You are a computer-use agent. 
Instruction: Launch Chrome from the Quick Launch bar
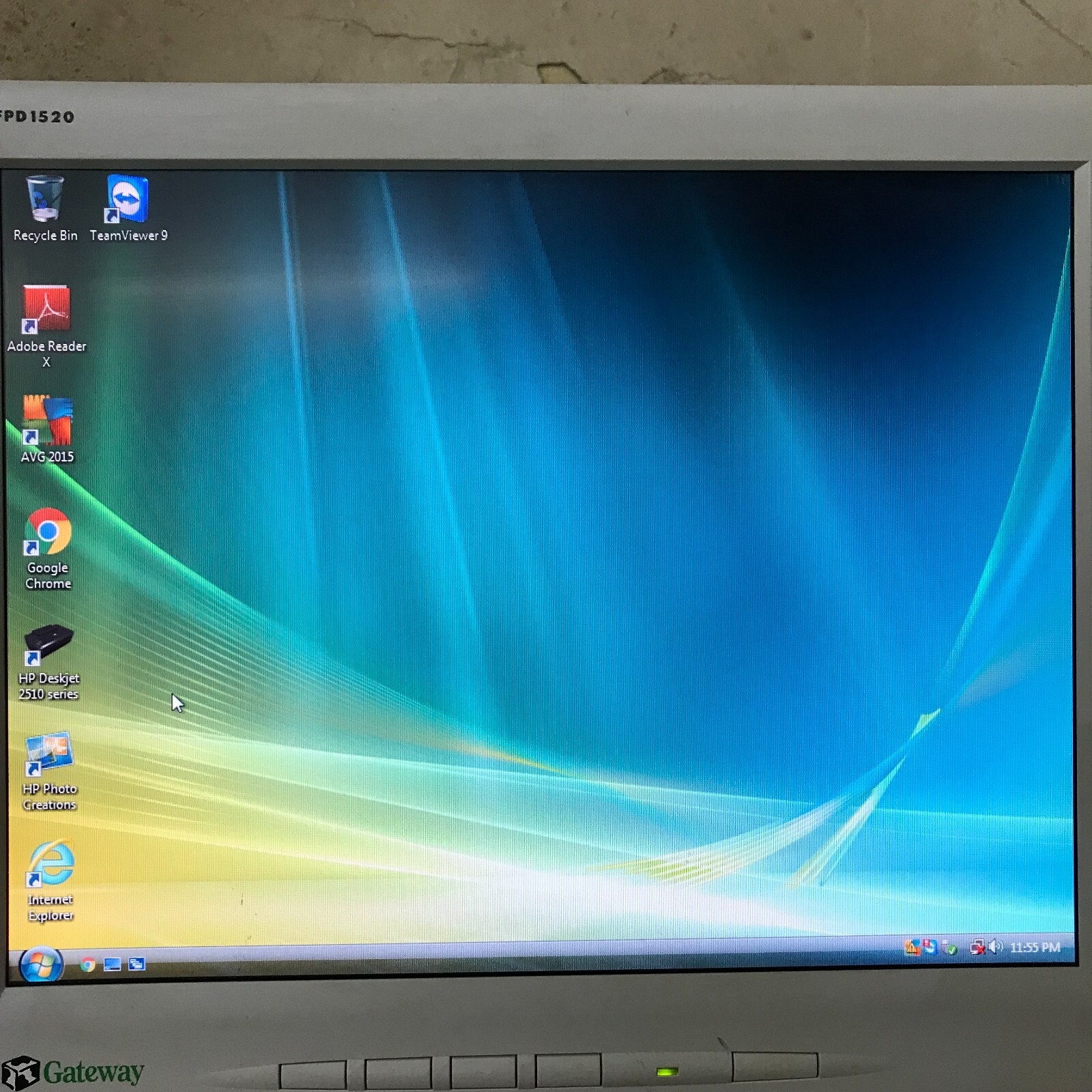point(87,964)
